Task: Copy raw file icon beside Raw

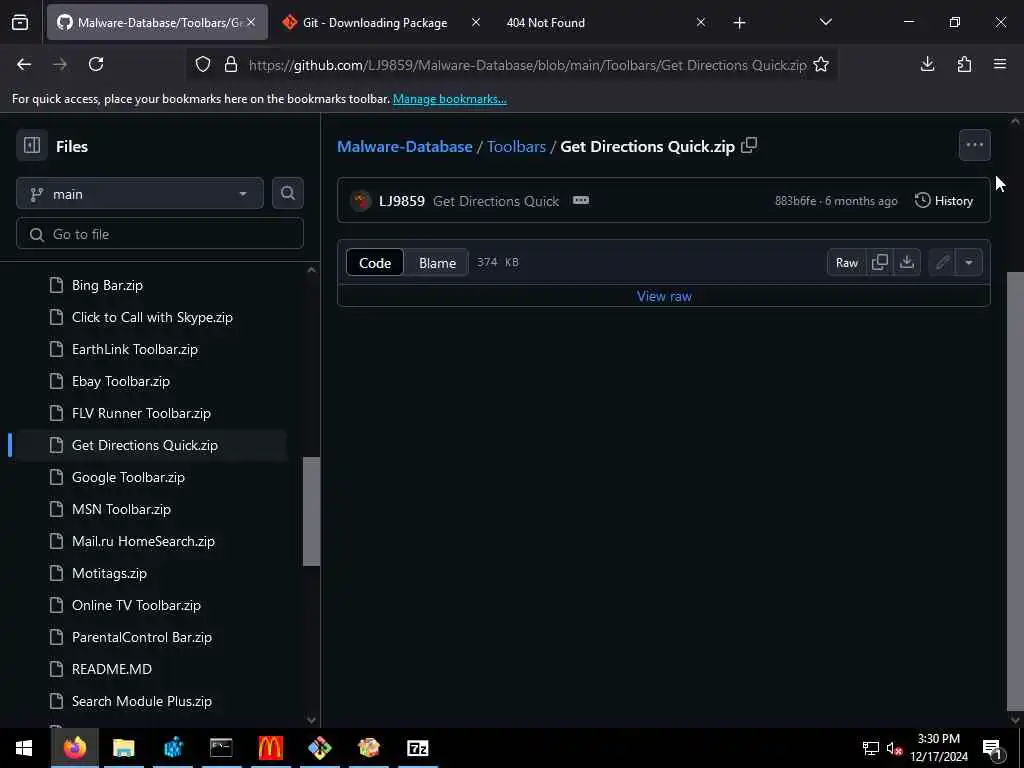Action: (x=880, y=262)
